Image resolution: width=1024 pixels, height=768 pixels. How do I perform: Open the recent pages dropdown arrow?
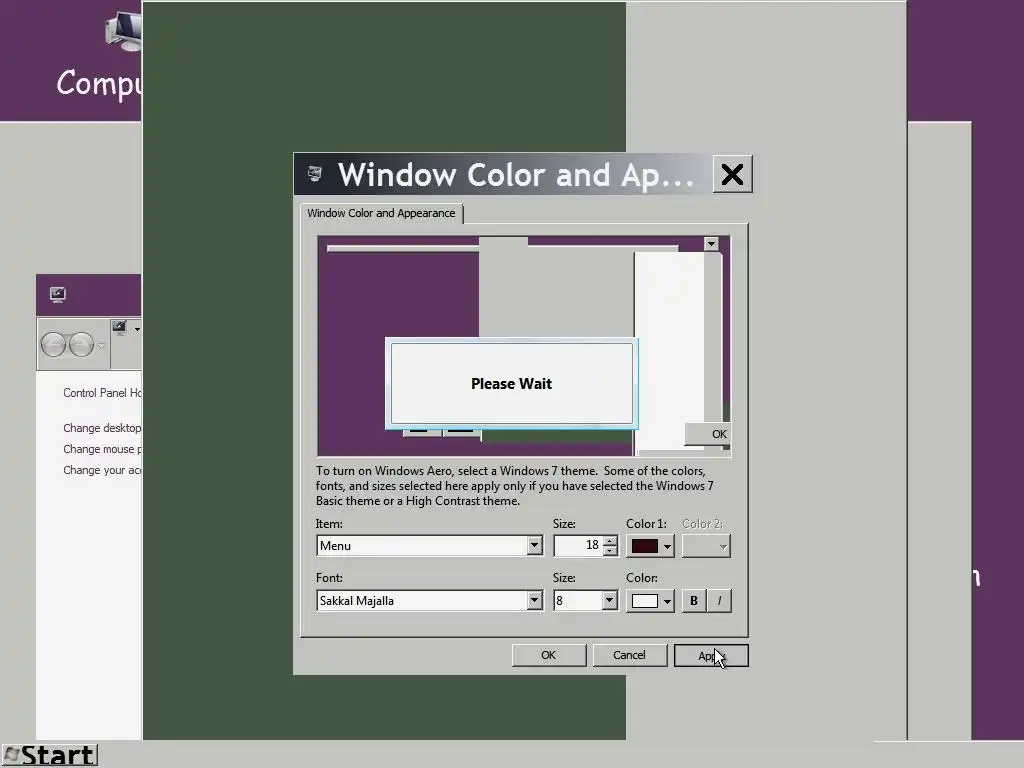point(101,345)
